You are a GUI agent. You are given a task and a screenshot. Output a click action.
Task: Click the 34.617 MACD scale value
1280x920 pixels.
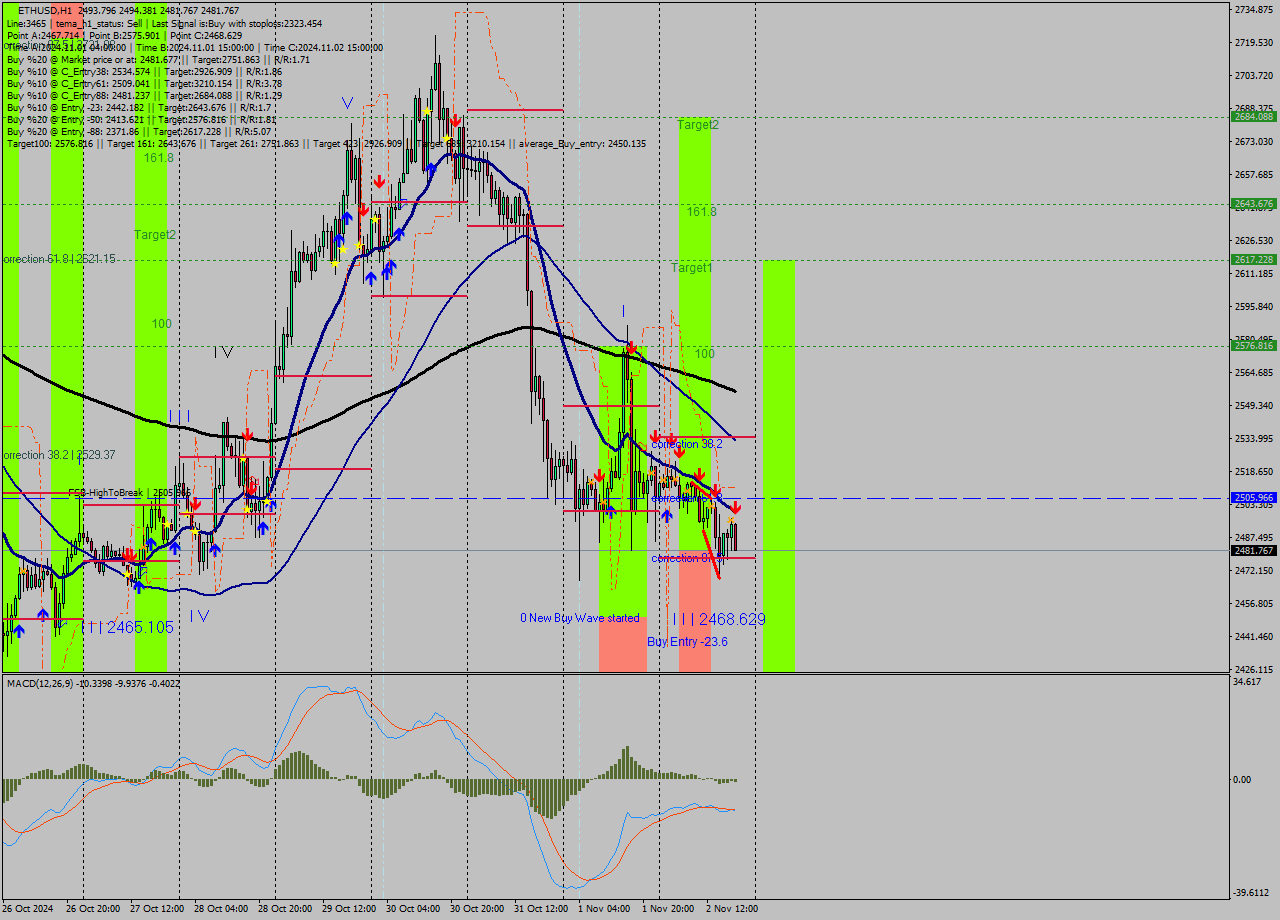(1248, 682)
